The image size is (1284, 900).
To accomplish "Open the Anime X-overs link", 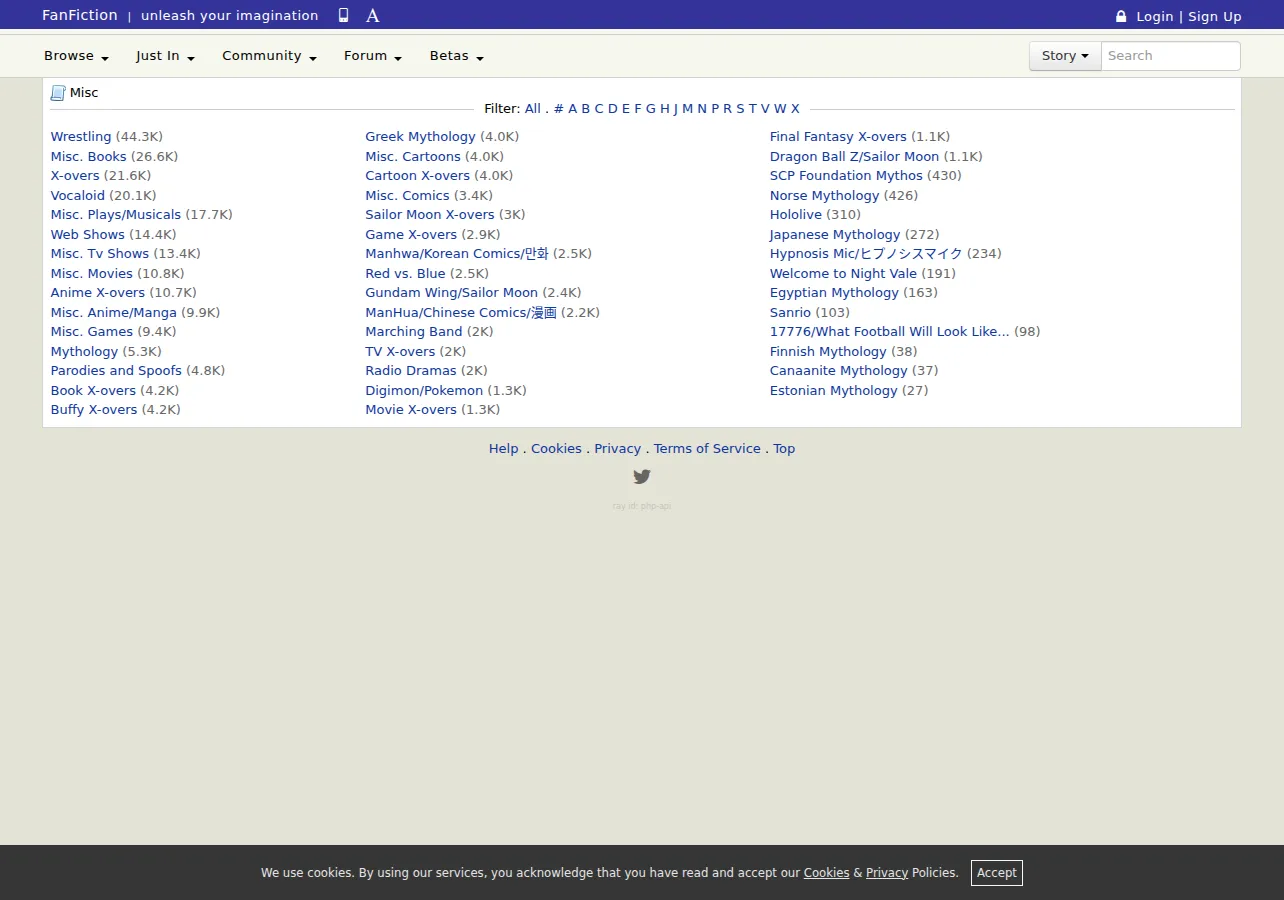I will (x=98, y=293).
